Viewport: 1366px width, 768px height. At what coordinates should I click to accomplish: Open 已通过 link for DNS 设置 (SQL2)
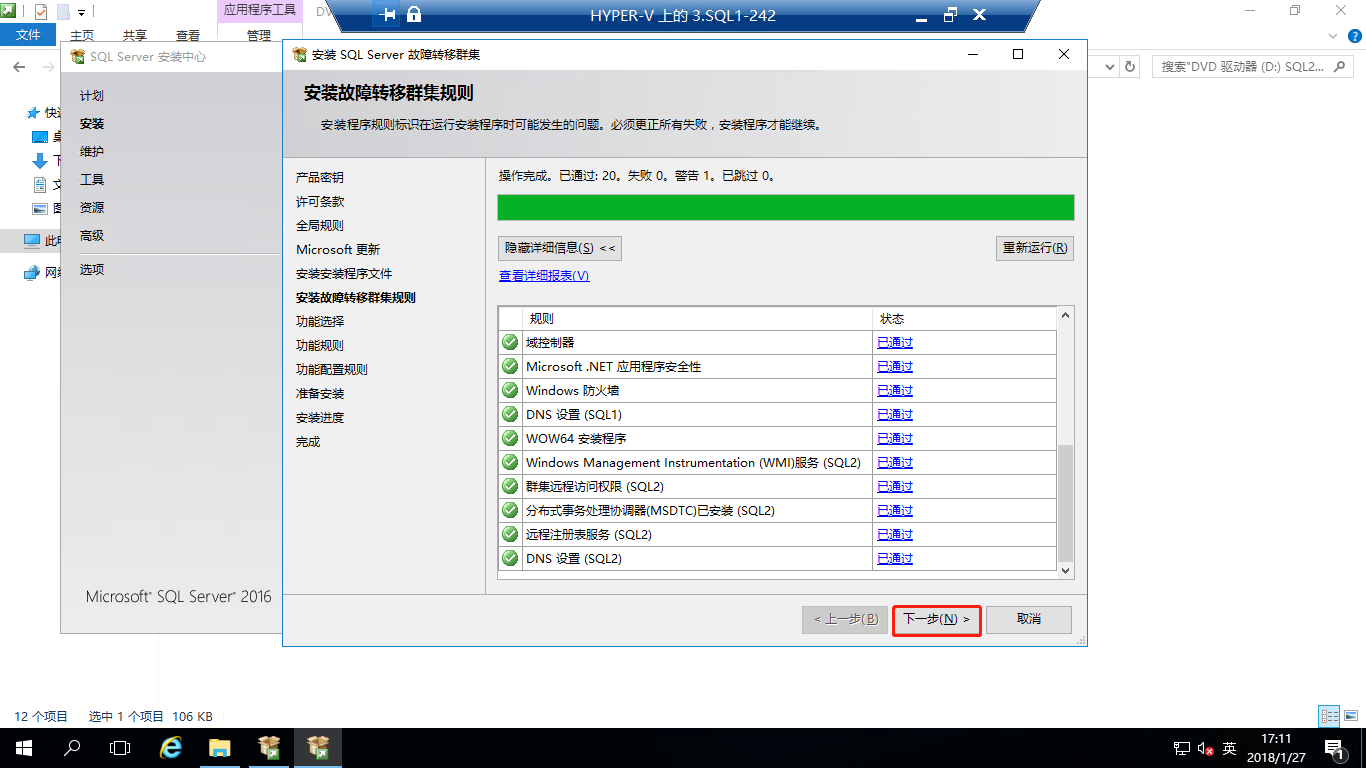coord(895,559)
